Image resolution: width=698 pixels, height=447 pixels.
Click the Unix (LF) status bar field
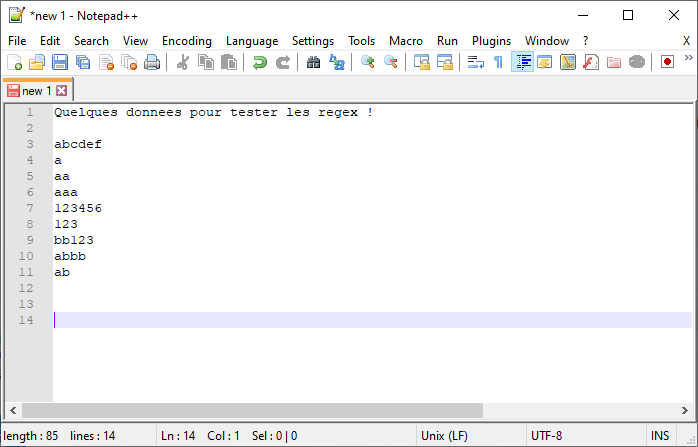click(445, 436)
